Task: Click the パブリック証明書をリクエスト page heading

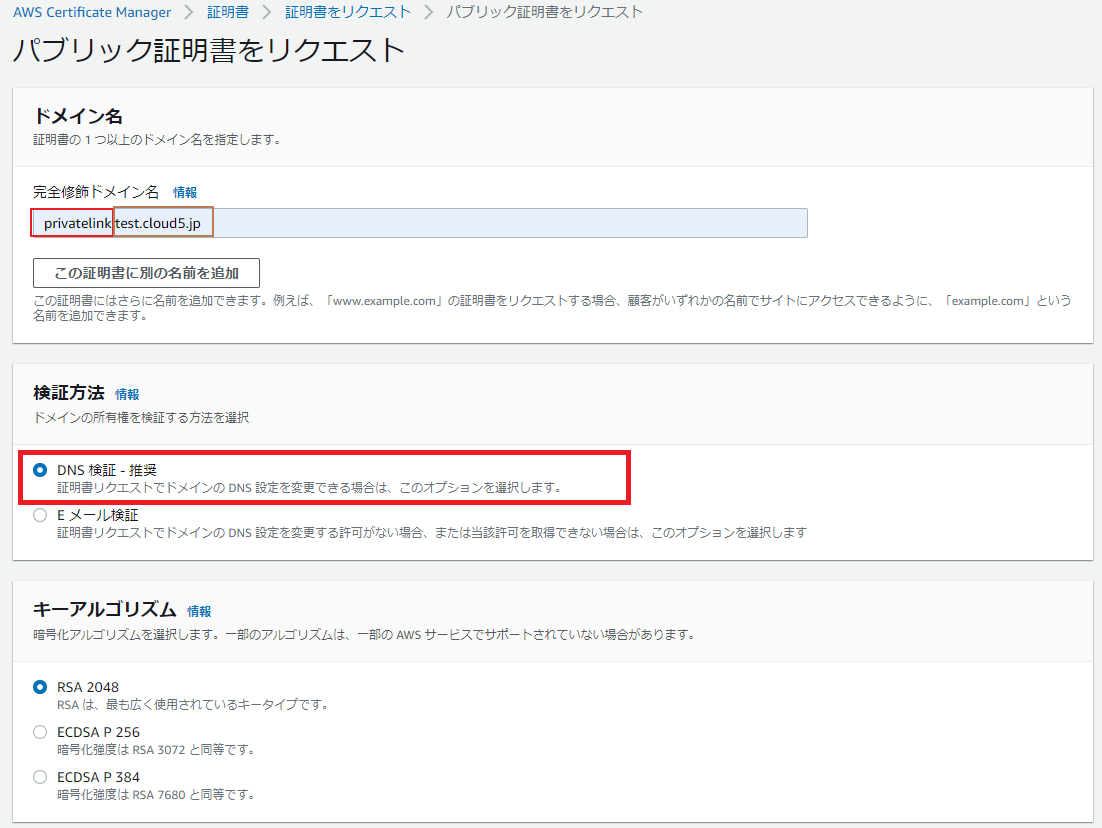Action: [209, 50]
